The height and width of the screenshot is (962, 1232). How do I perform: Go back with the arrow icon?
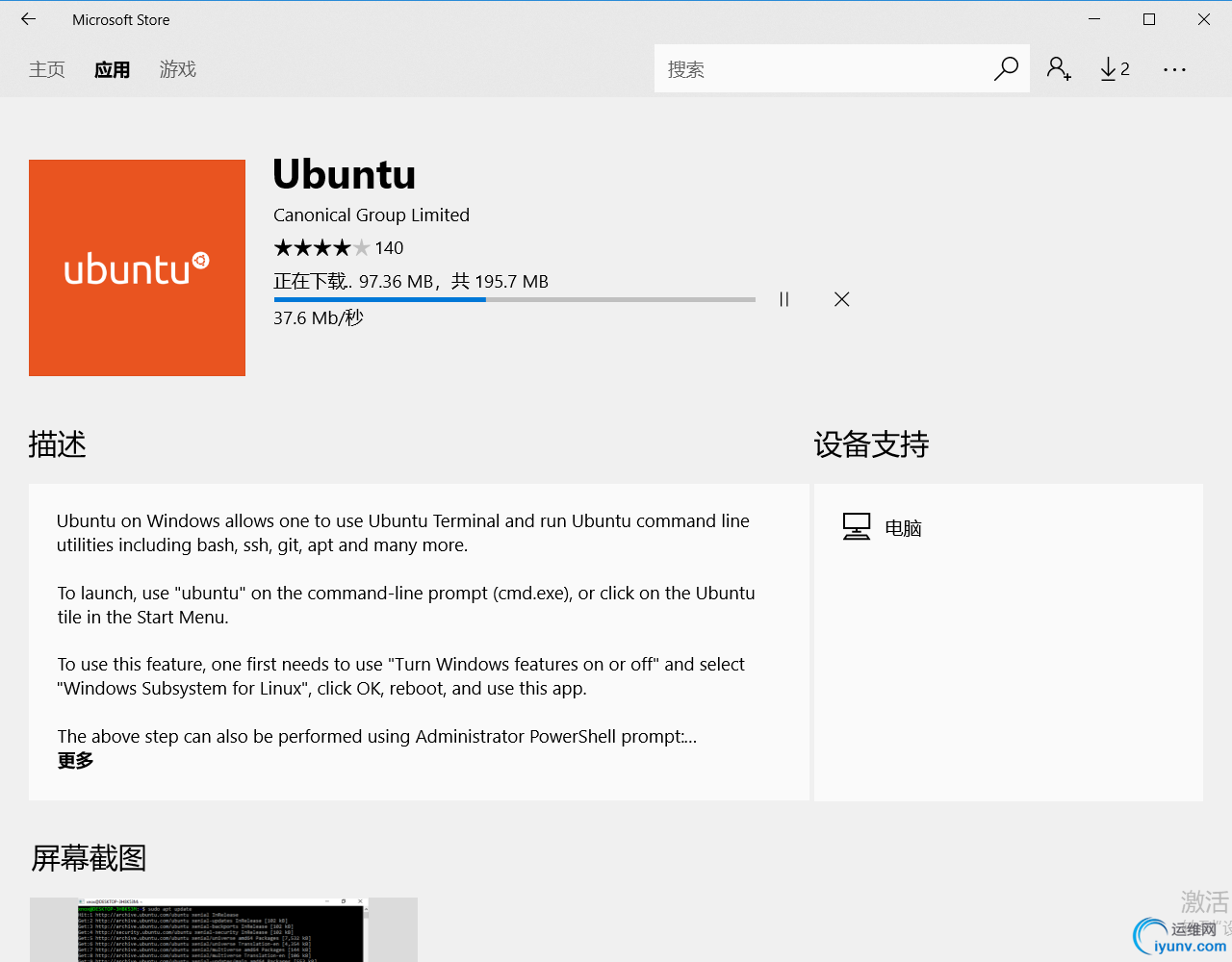tap(28, 19)
